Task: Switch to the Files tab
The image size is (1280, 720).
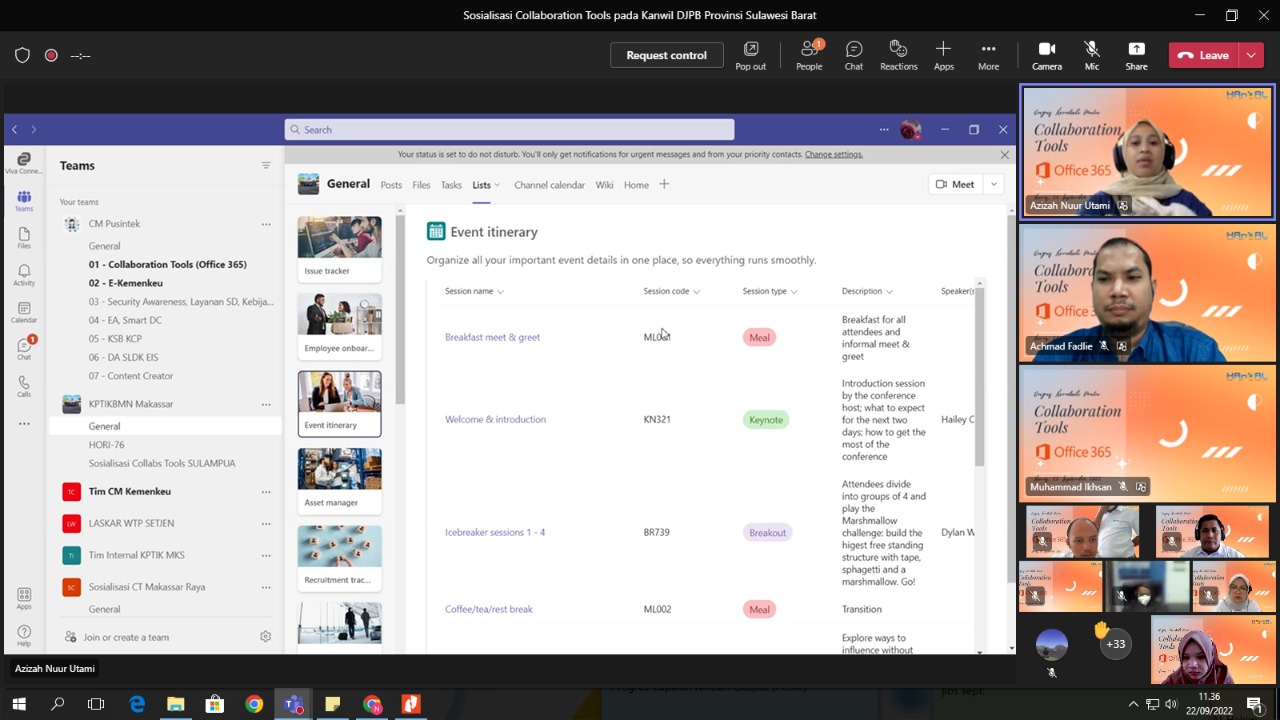Action: point(421,185)
